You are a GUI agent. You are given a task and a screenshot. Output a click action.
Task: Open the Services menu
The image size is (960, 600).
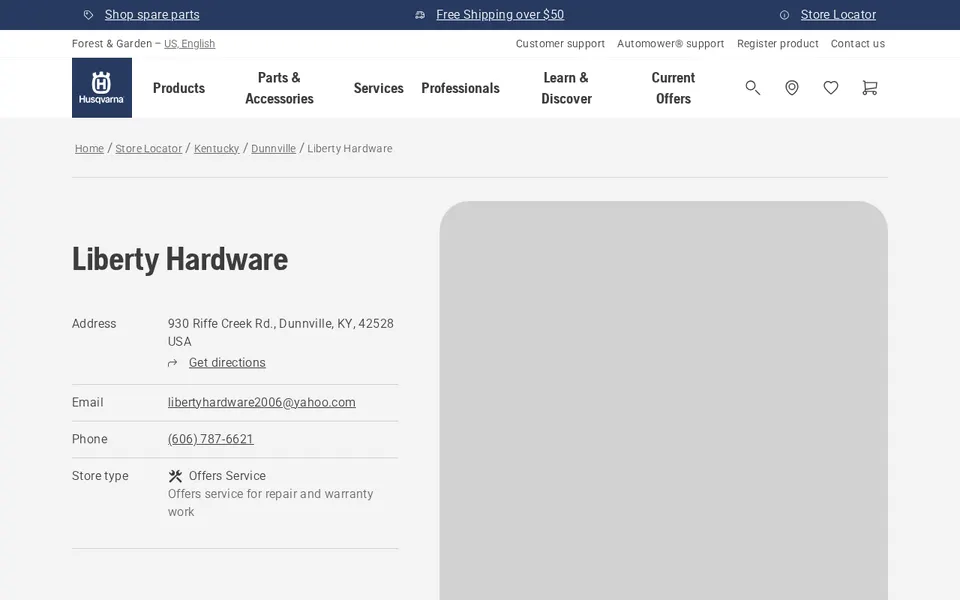(x=378, y=88)
